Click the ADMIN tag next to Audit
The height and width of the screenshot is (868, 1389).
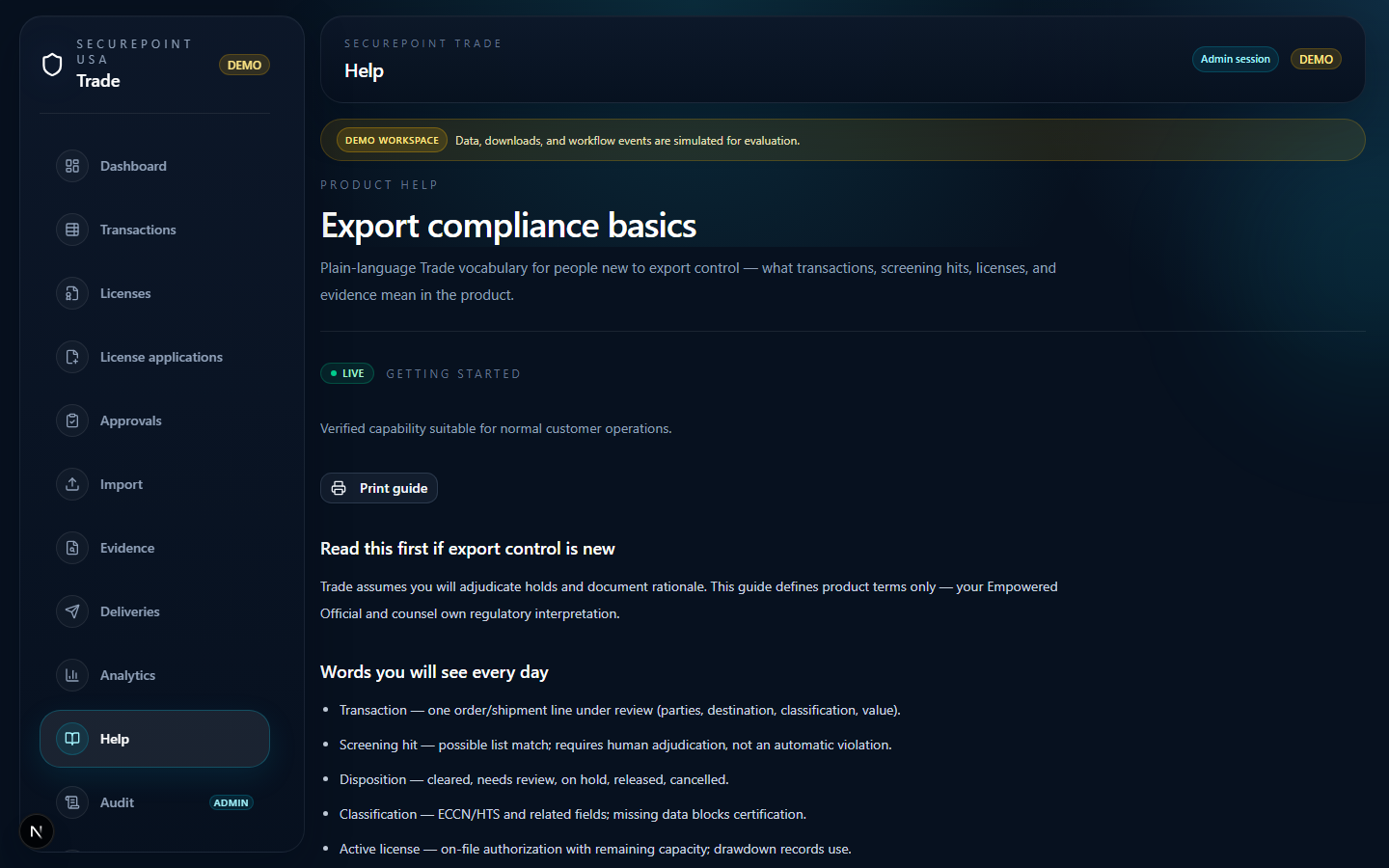point(231,802)
